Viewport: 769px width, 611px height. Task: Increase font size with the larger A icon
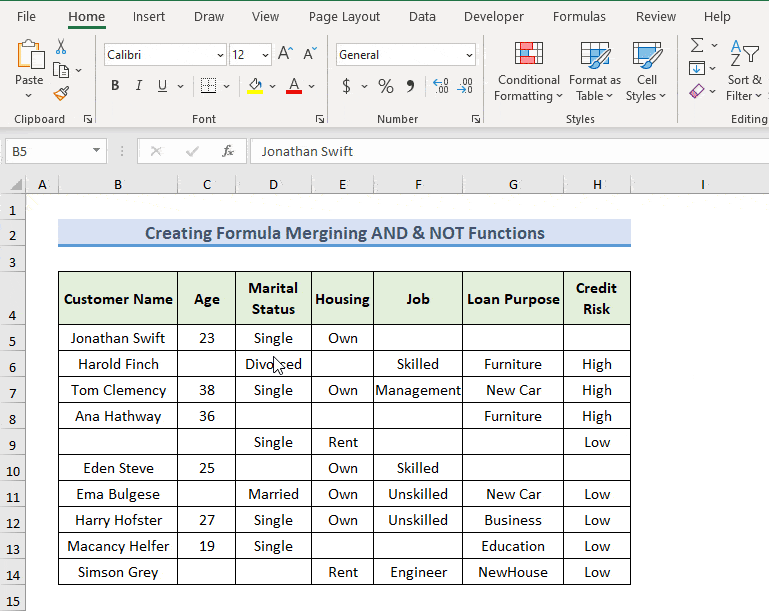(285, 53)
